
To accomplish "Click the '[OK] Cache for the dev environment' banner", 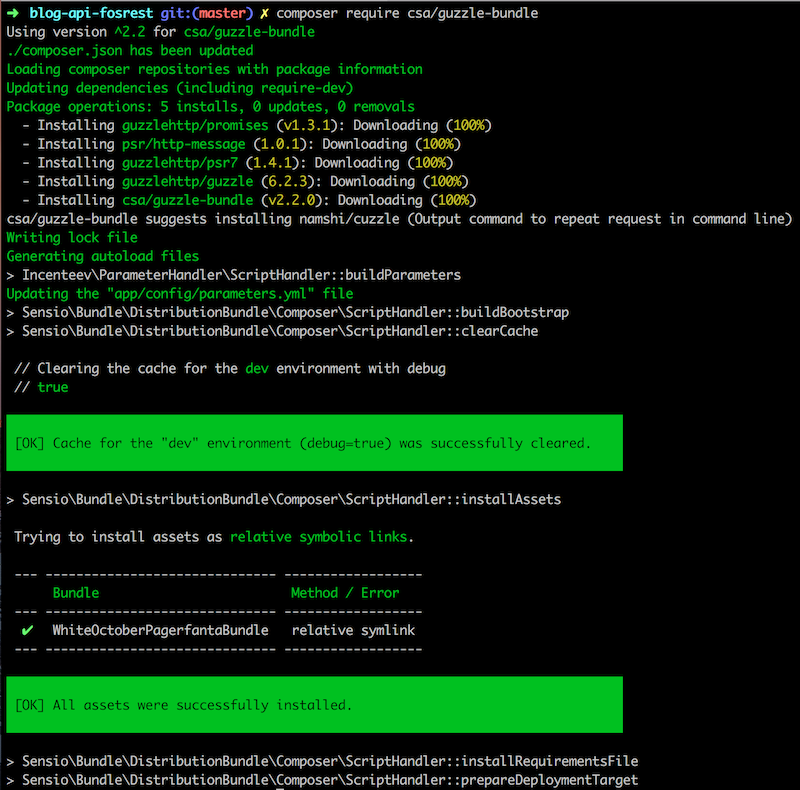I will tap(314, 443).
